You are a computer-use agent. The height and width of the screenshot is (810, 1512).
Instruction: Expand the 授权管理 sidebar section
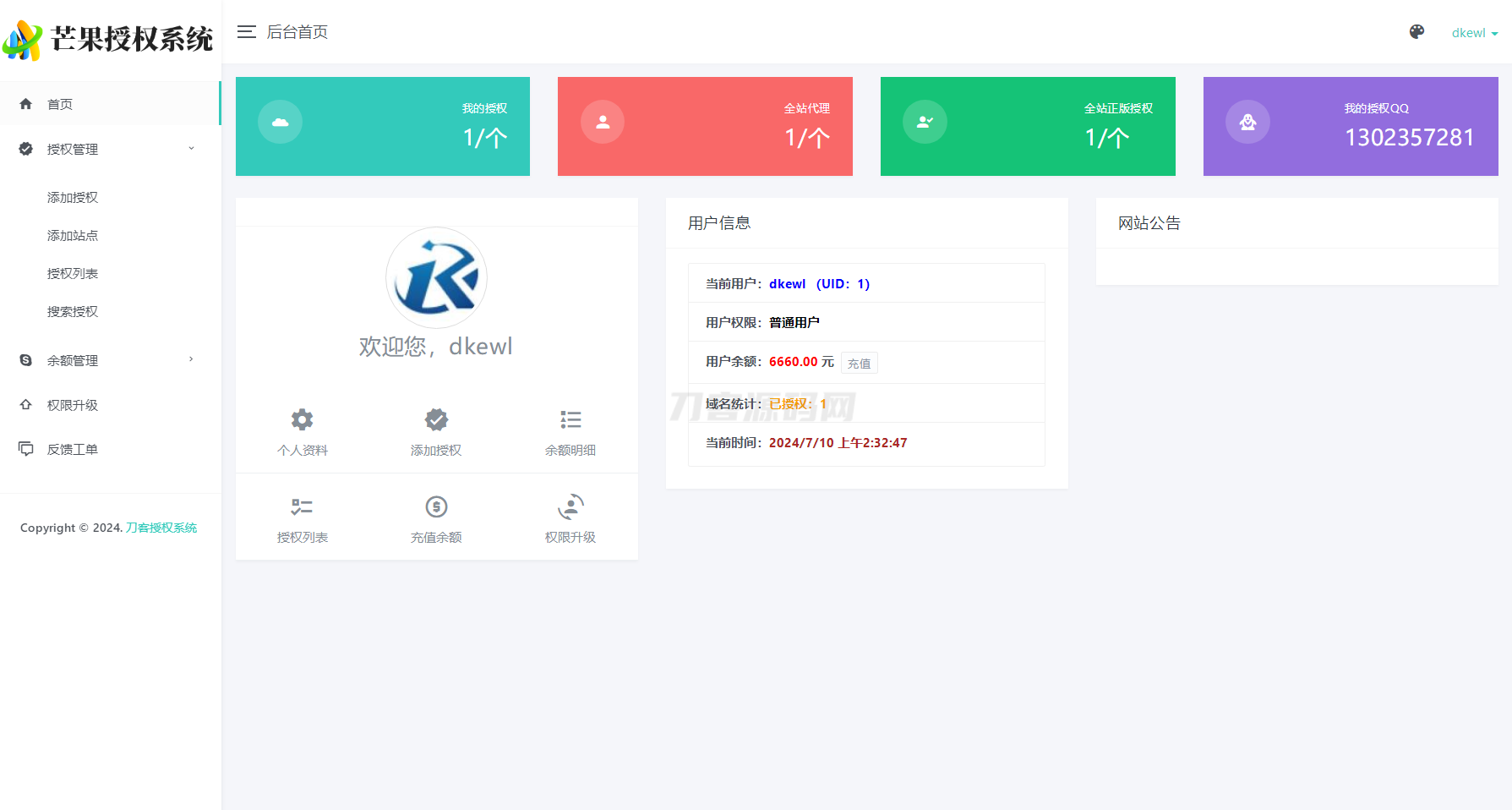(x=74, y=149)
